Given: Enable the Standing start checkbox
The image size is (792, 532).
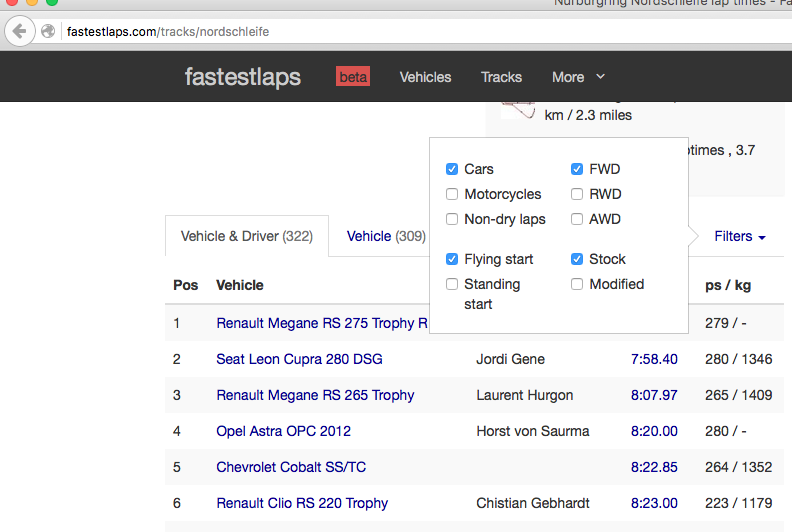Looking at the screenshot, I should click(x=452, y=284).
